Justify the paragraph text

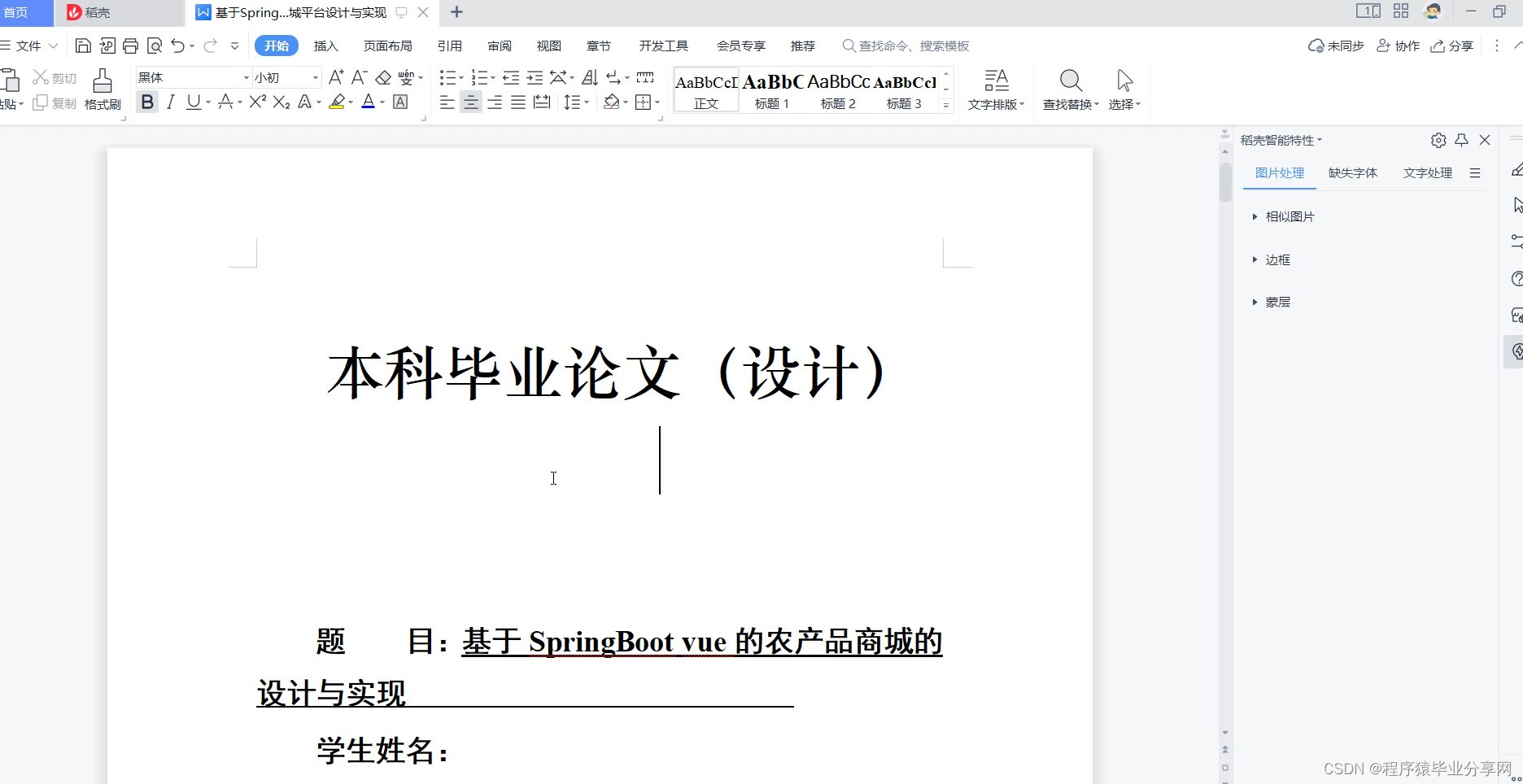click(x=517, y=102)
